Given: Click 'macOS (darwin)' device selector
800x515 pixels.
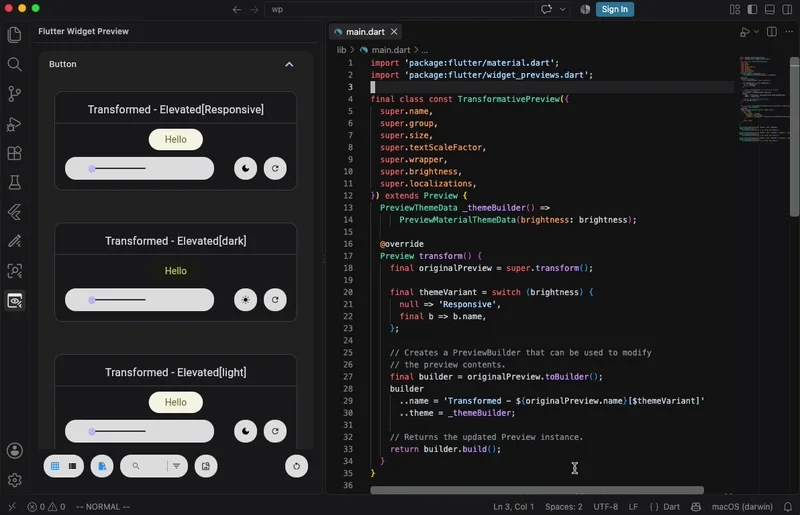Looking at the screenshot, I should 742,507.
